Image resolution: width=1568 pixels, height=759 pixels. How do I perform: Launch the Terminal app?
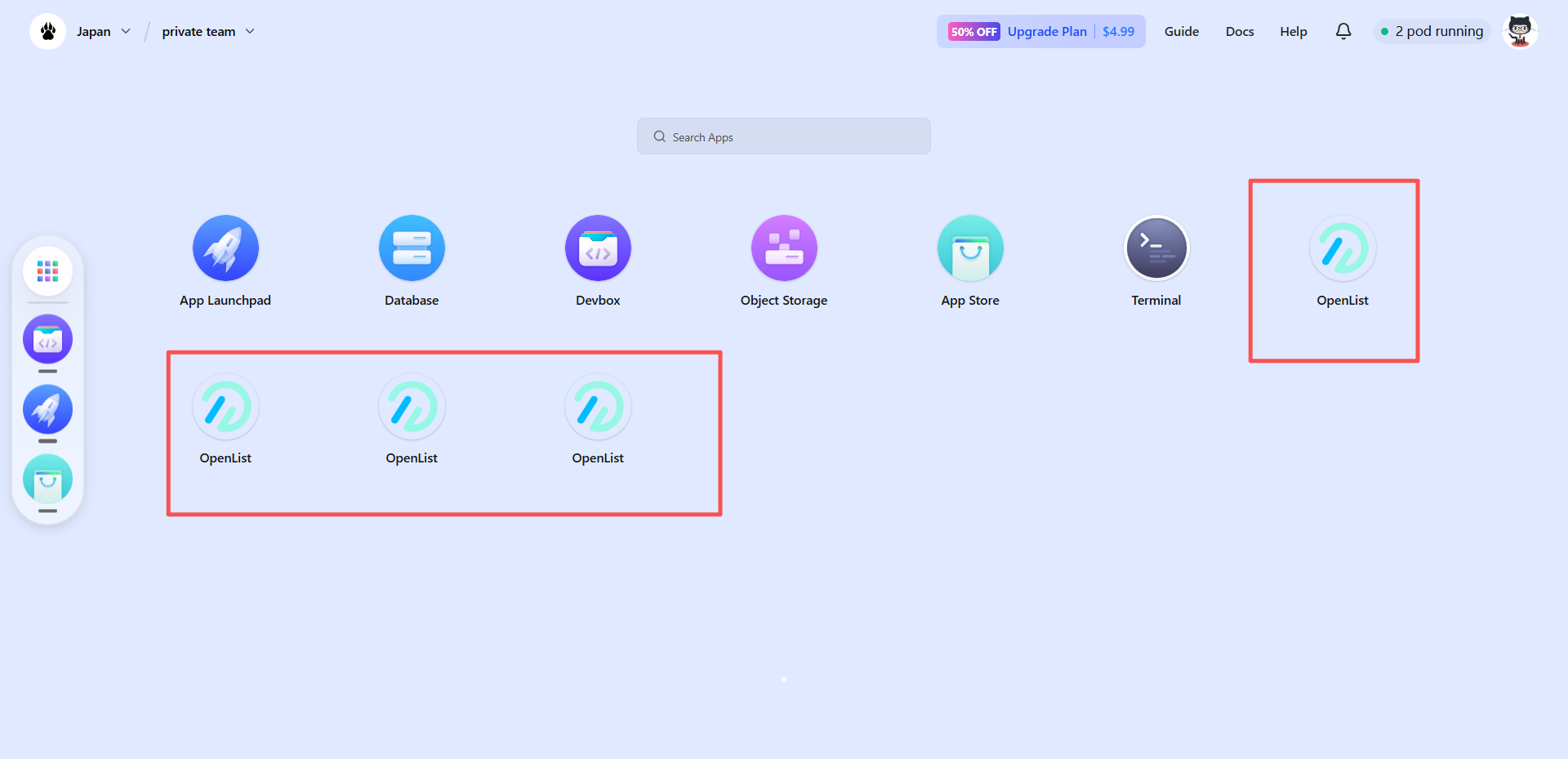click(1156, 248)
